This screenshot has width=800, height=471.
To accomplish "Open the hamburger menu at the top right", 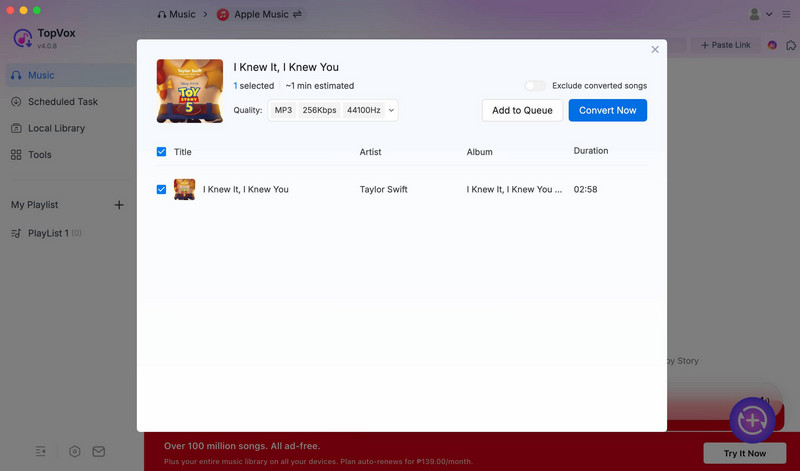I will click(786, 14).
